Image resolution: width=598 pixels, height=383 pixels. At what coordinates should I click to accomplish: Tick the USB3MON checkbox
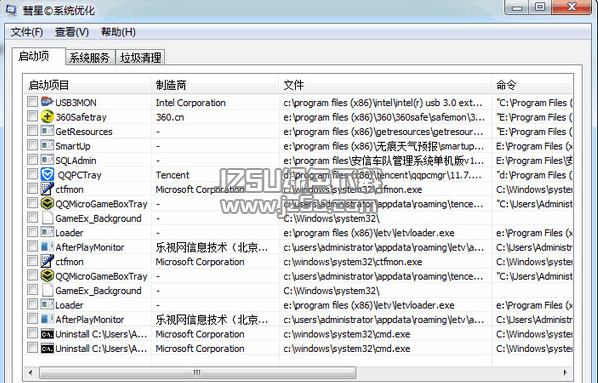pos(32,101)
